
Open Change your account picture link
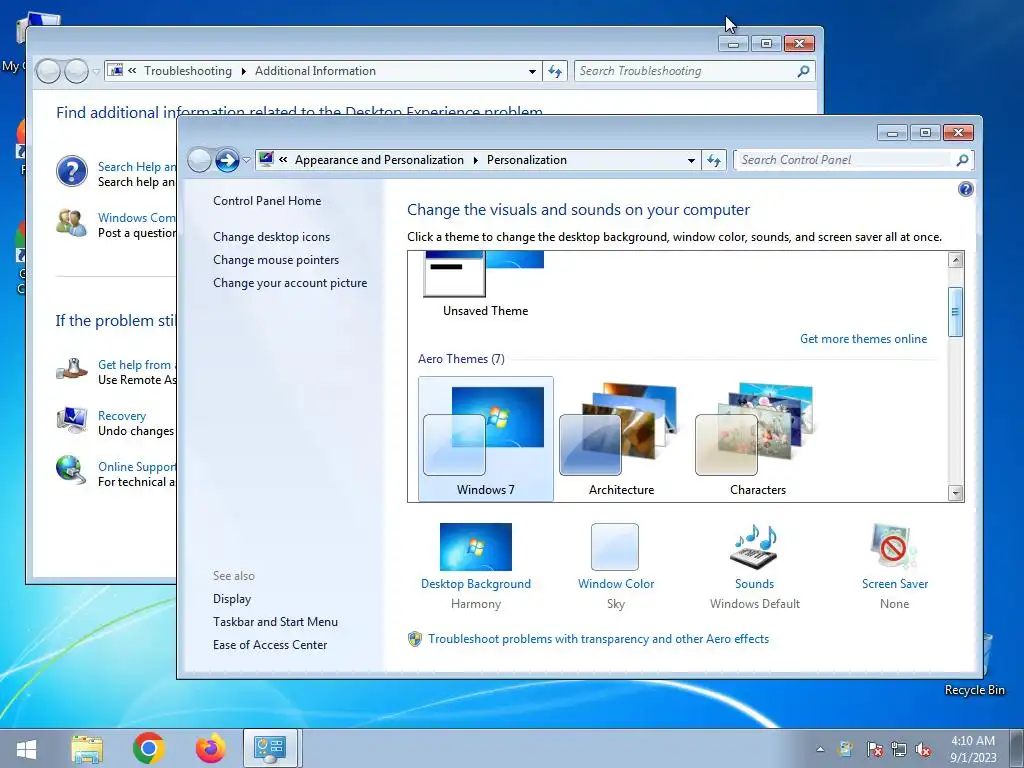click(x=290, y=283)
